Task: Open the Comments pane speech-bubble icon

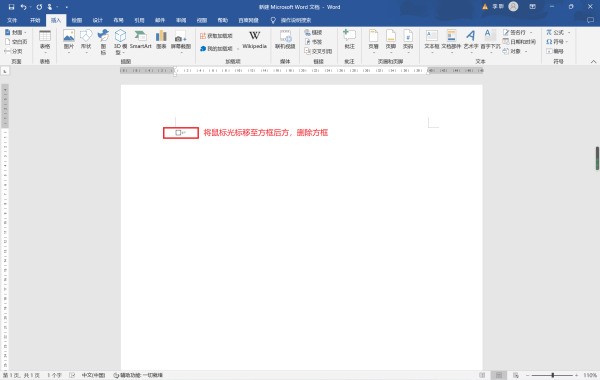Action: coord(590,20)
